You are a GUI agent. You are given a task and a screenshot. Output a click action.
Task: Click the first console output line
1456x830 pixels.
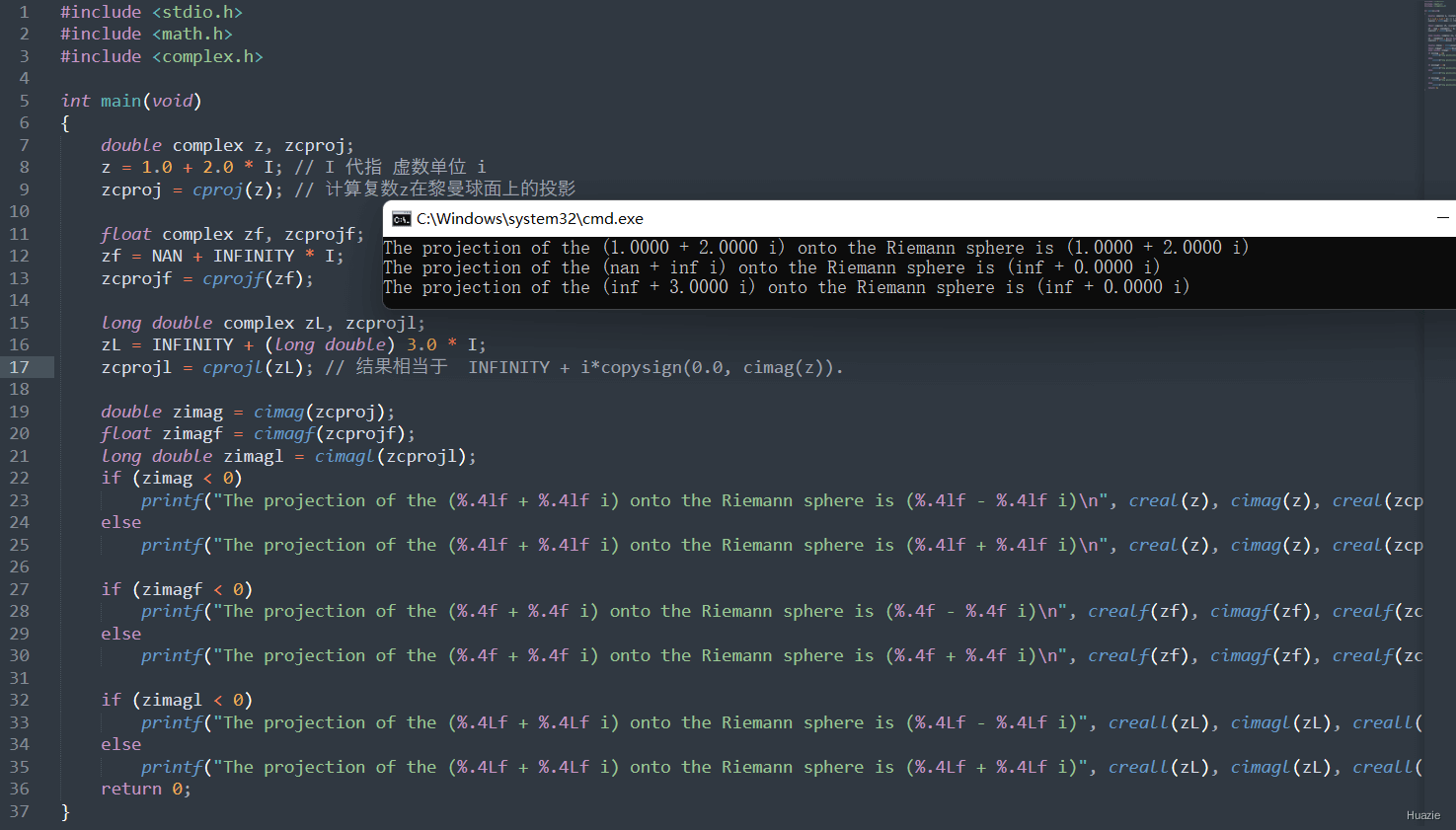click(816, 248)
